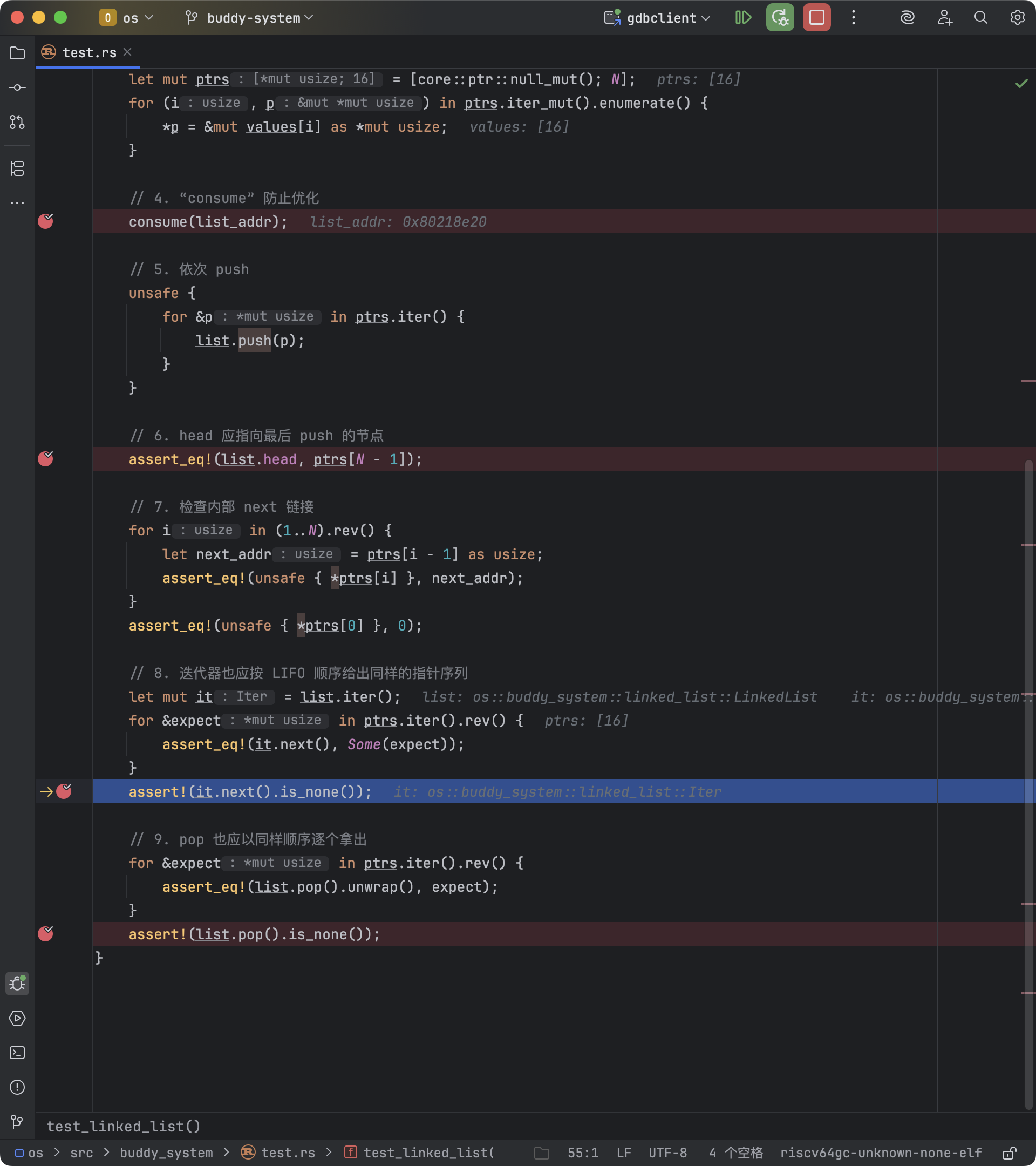Open the Structure tool window

17,168
